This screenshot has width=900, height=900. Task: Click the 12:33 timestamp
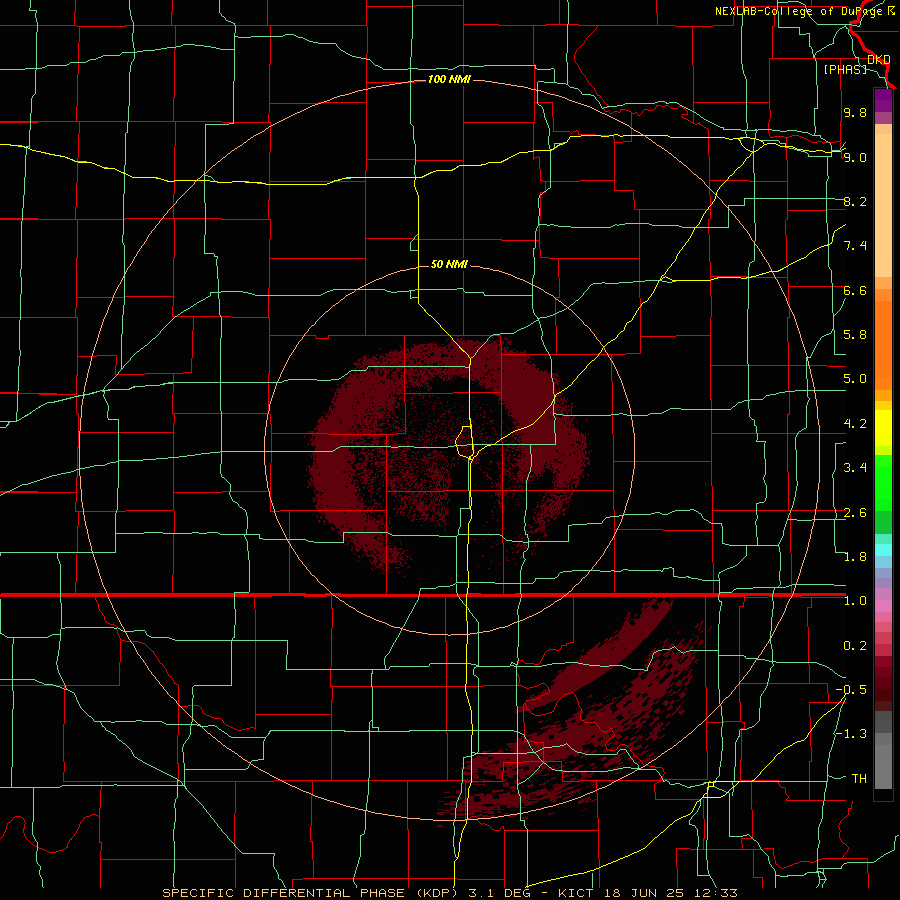714,893
